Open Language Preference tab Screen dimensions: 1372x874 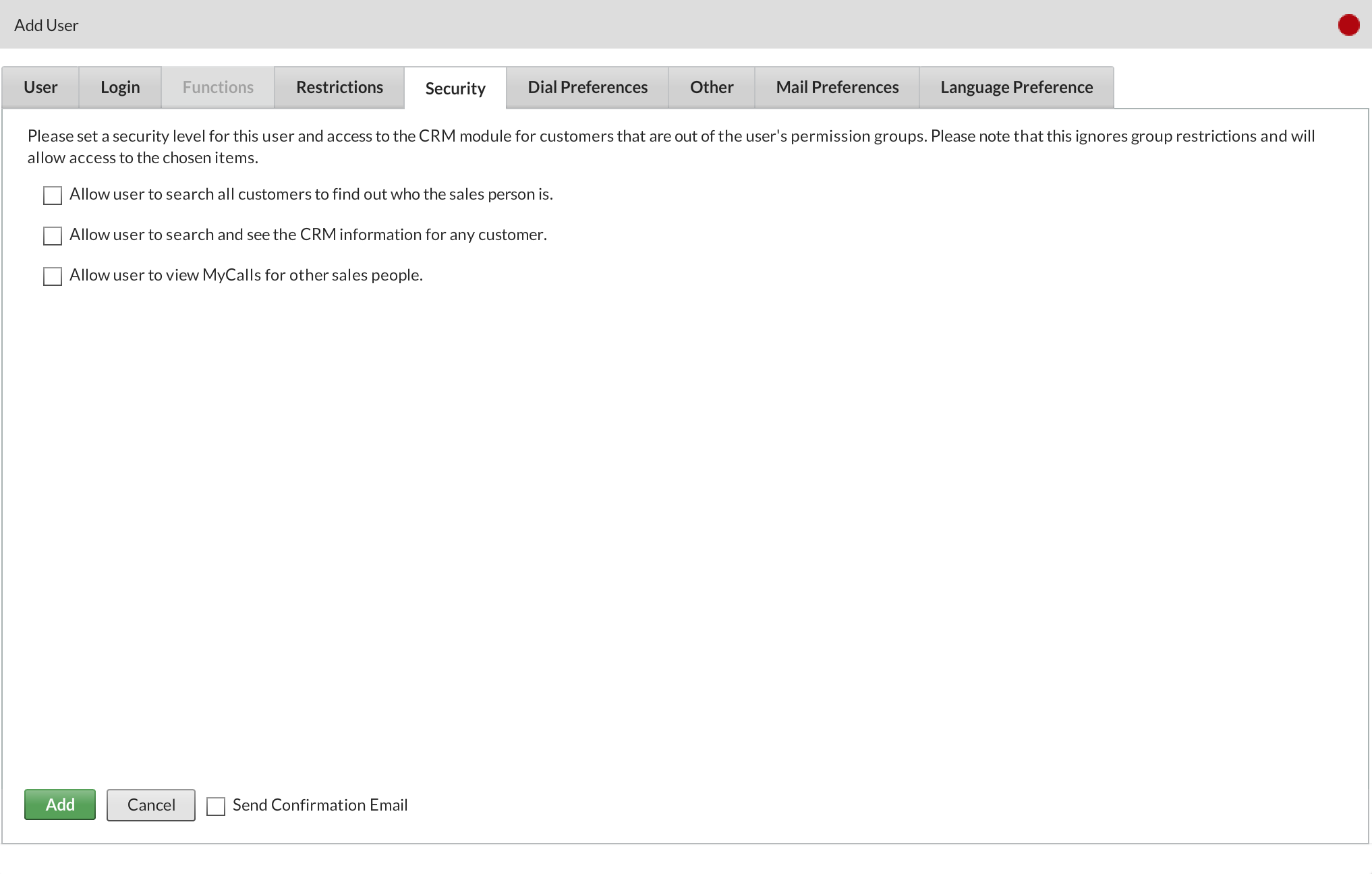[x=1015, y=87]
